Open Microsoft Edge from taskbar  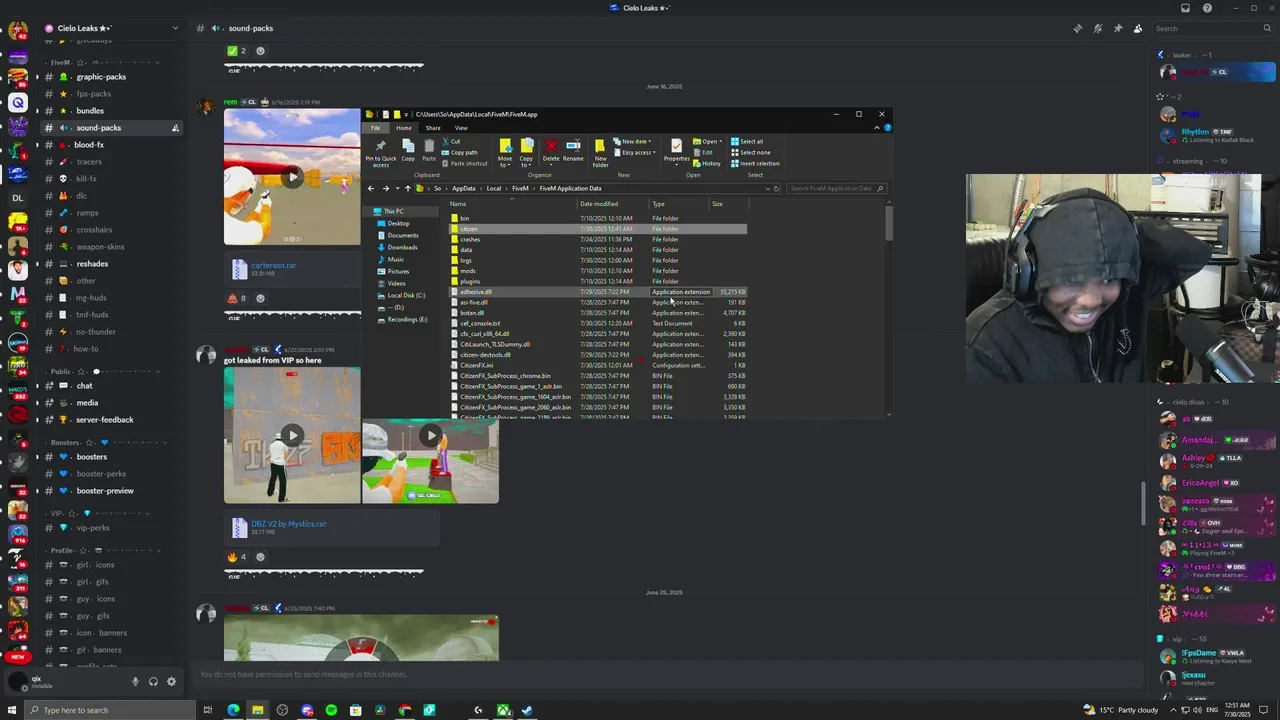click(x=233, y=710)
